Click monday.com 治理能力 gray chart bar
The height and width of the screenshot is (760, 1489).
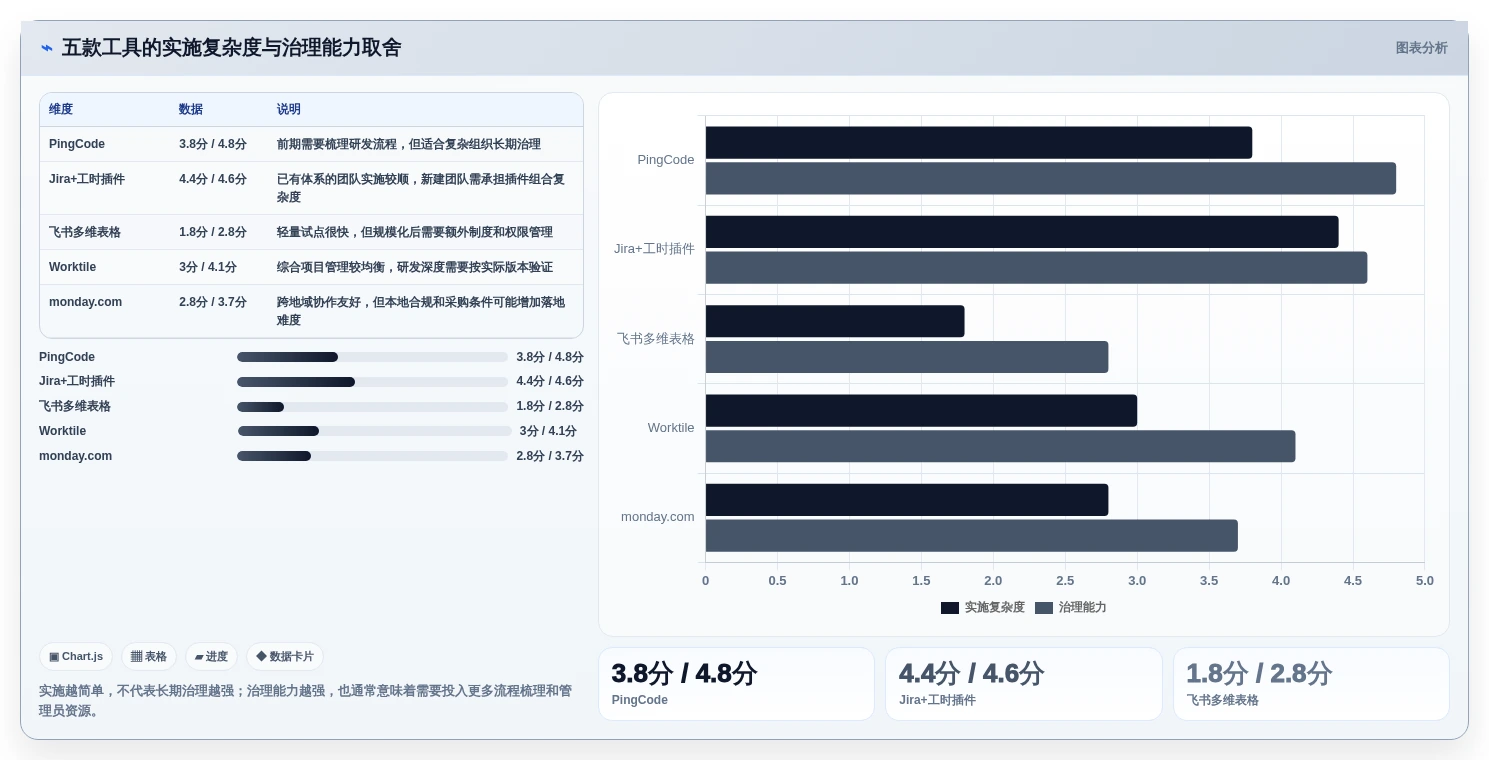coord(972,536)
